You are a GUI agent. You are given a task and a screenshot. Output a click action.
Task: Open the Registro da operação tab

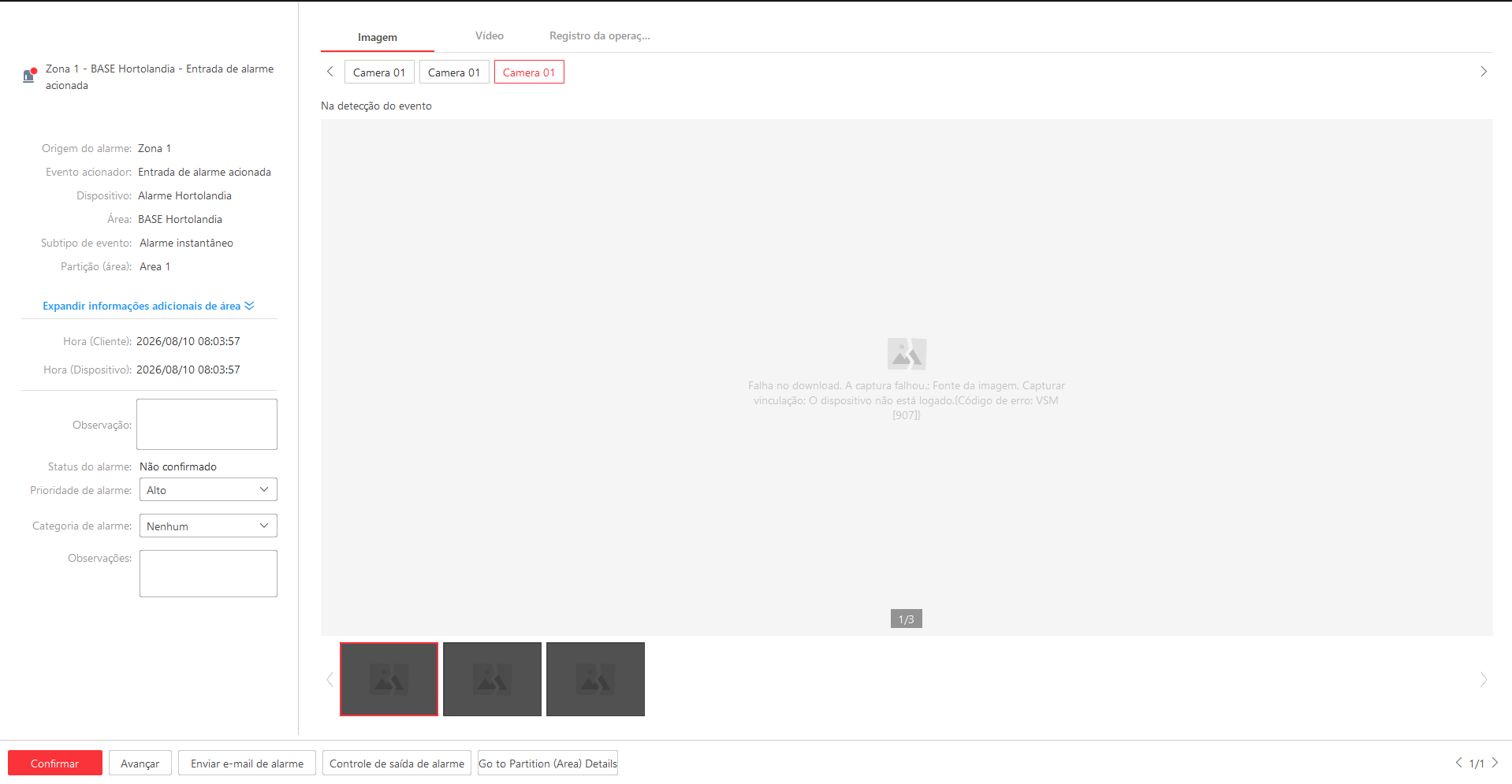[600, 36]
